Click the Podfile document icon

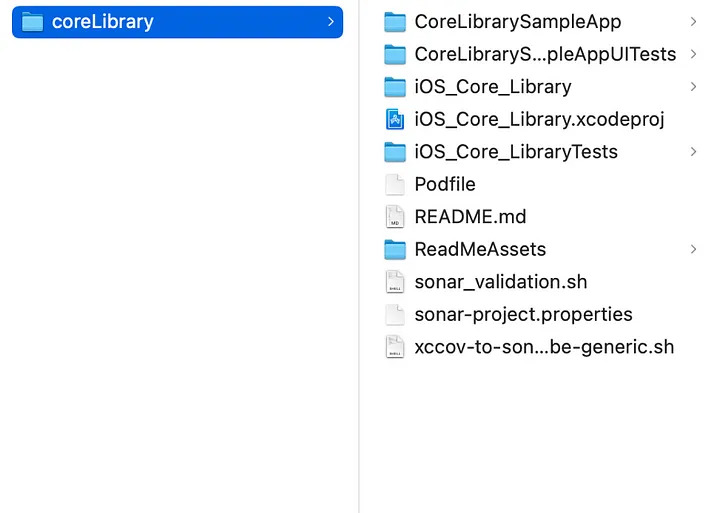coord(395,184)
